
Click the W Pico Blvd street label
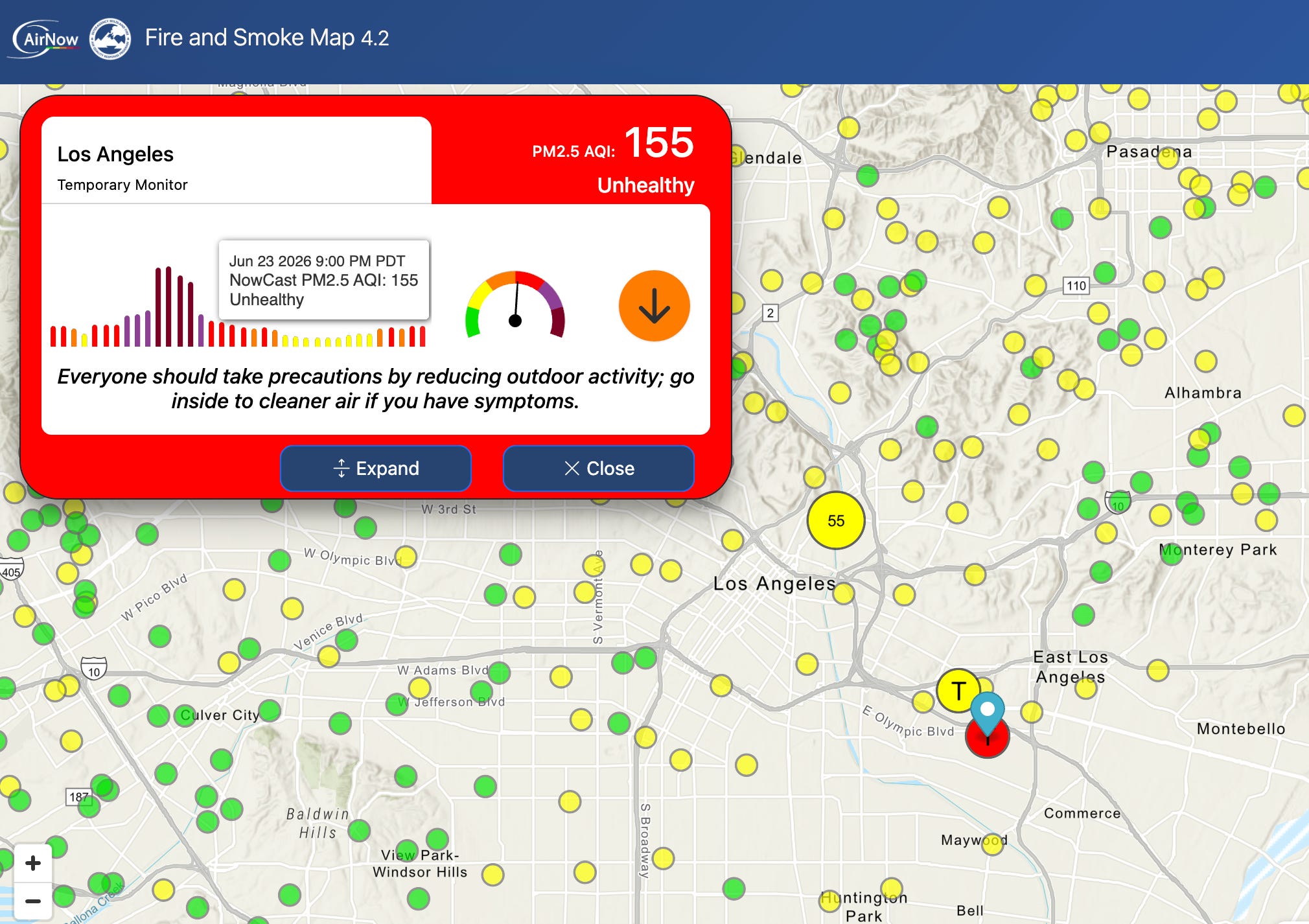[x=154, y=597]
